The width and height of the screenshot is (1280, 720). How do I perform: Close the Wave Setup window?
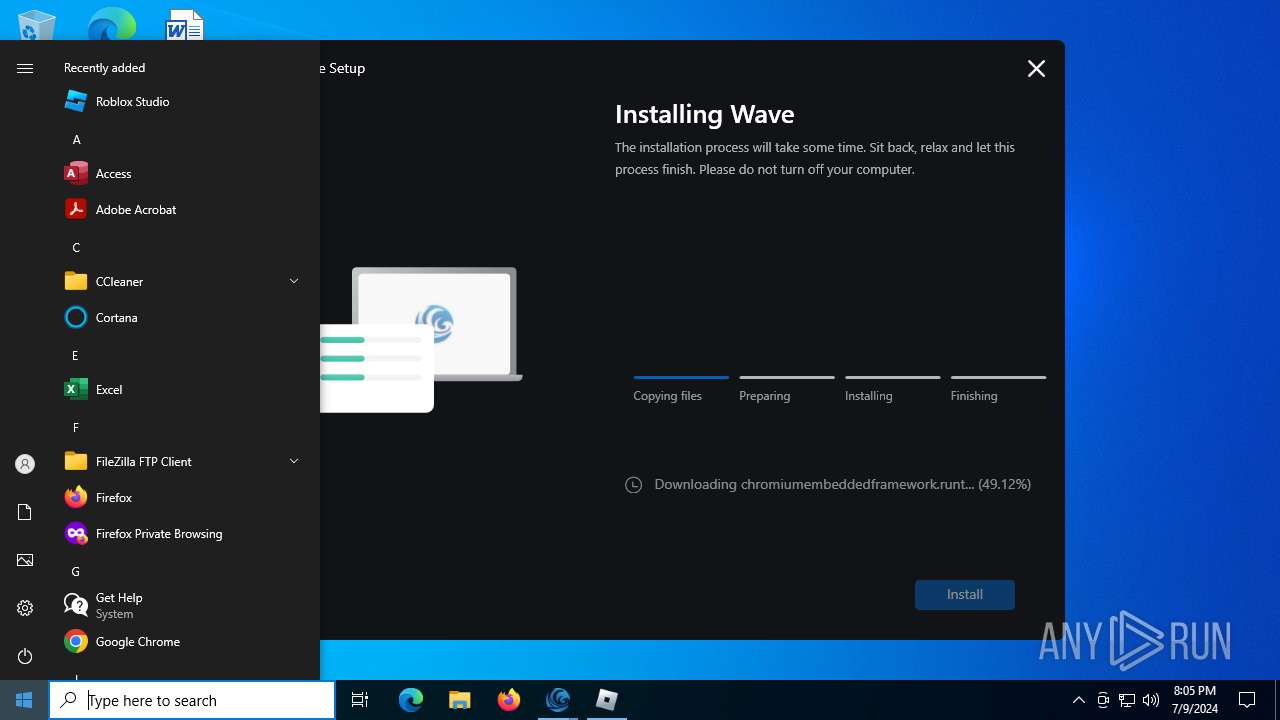point(1036,68)
